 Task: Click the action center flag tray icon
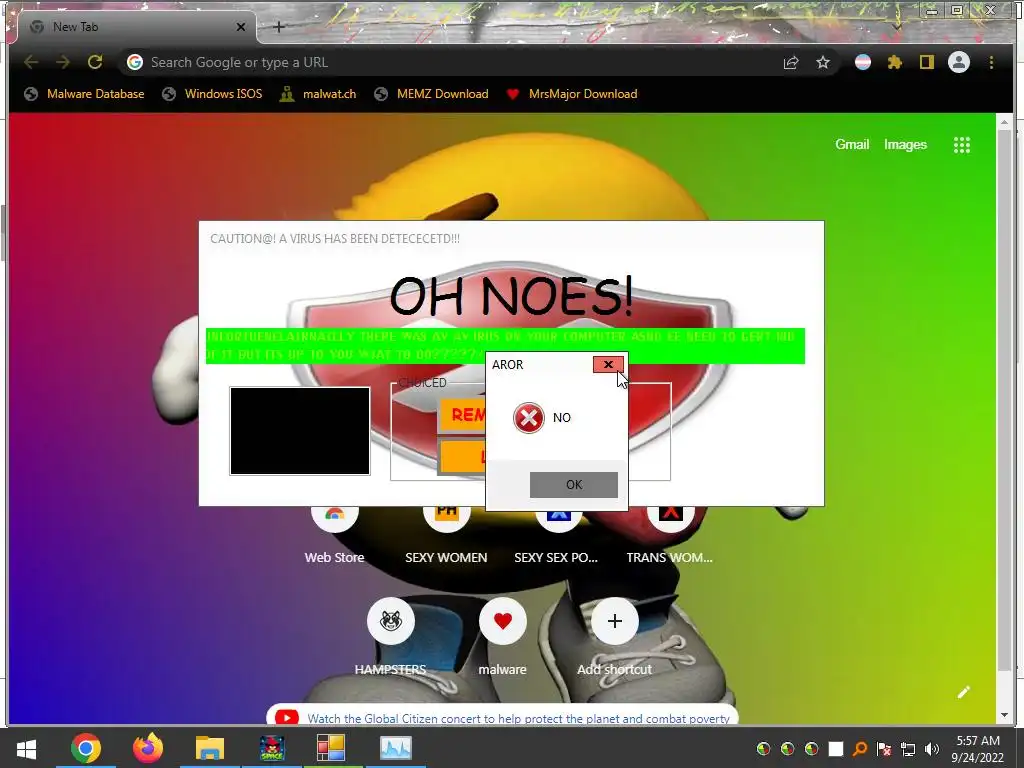[x=884, y=749]
